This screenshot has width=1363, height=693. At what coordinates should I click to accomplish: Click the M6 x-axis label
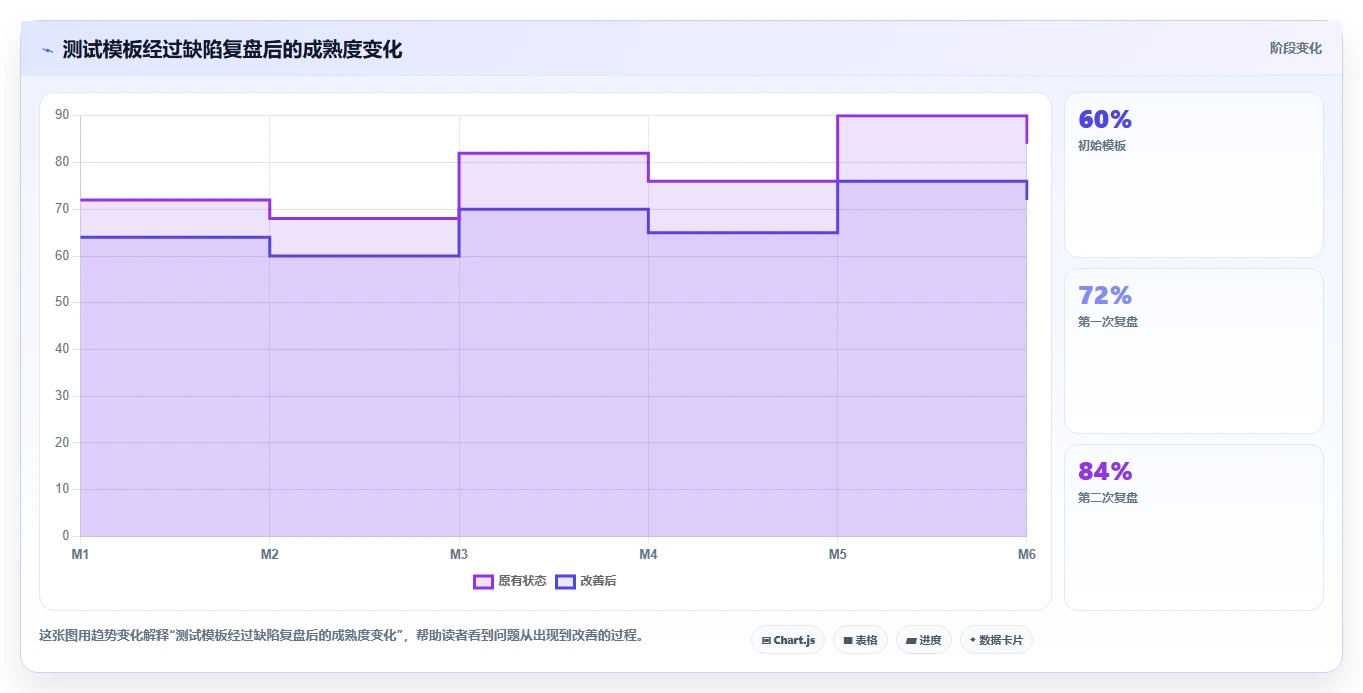1026,553
